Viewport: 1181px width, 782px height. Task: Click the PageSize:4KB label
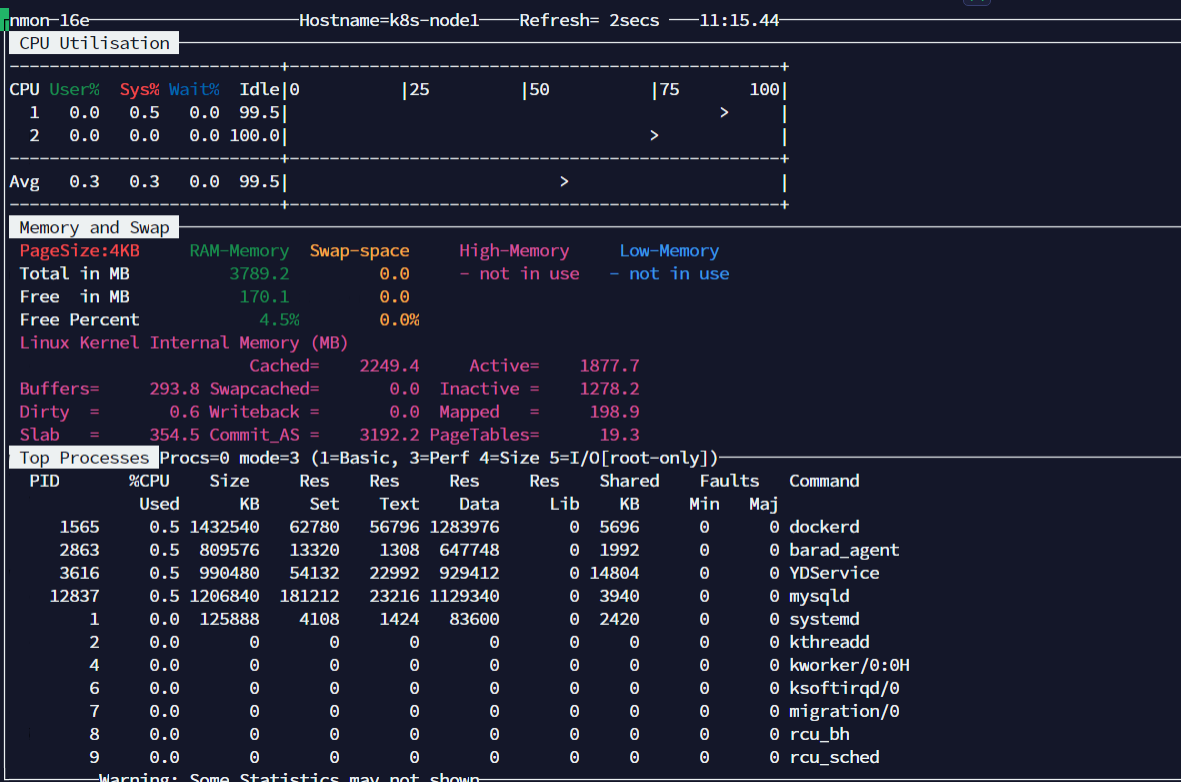pos(79,251)
